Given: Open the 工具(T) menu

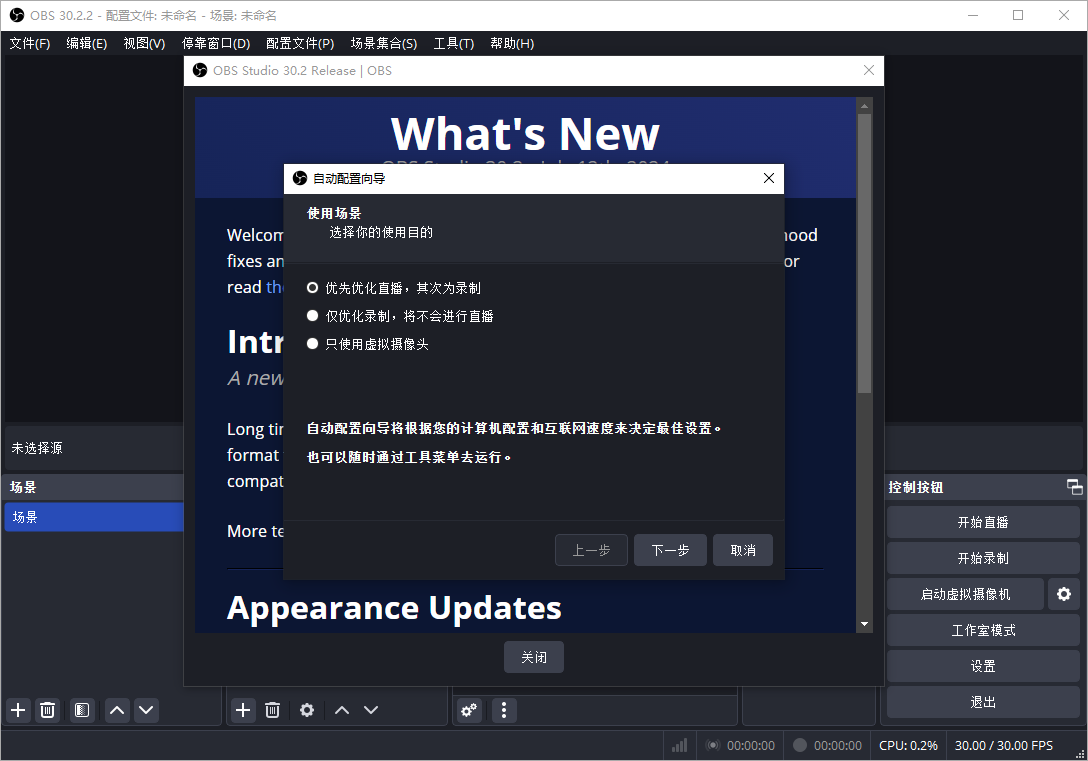Looking at the screenshot, I should [453, 43].
